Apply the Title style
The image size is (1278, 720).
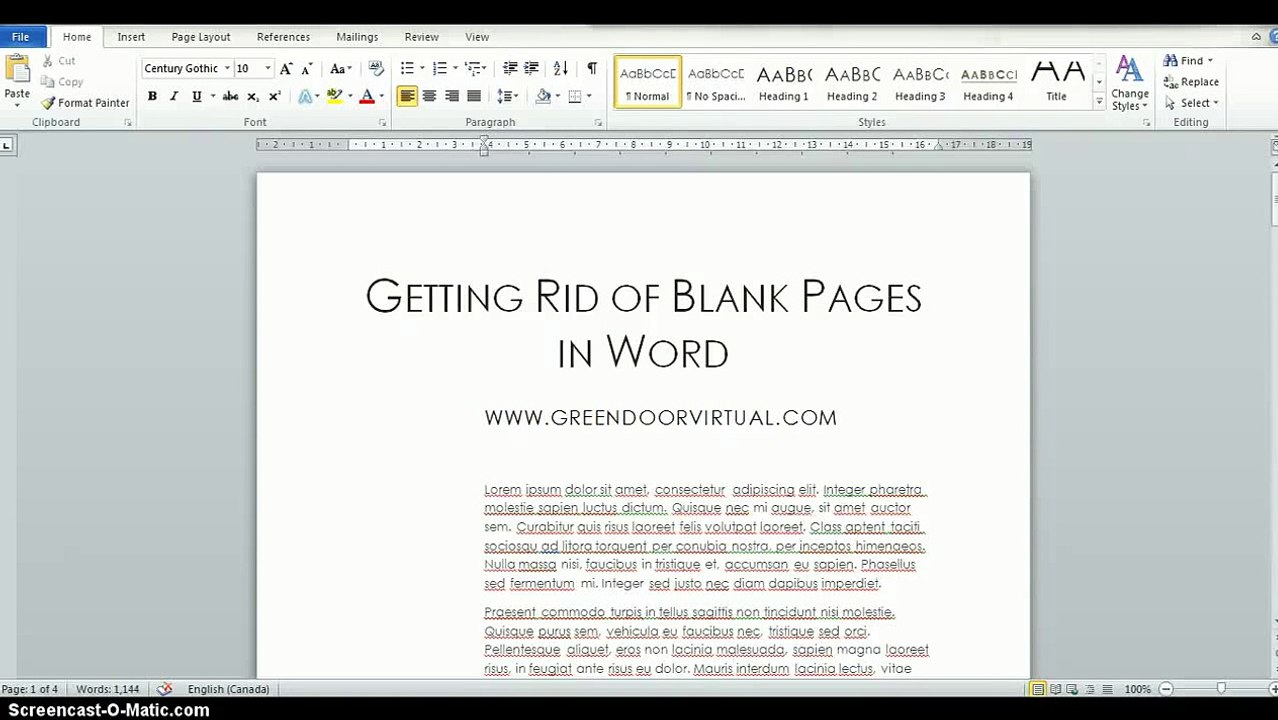click(x=1057, y=82)
